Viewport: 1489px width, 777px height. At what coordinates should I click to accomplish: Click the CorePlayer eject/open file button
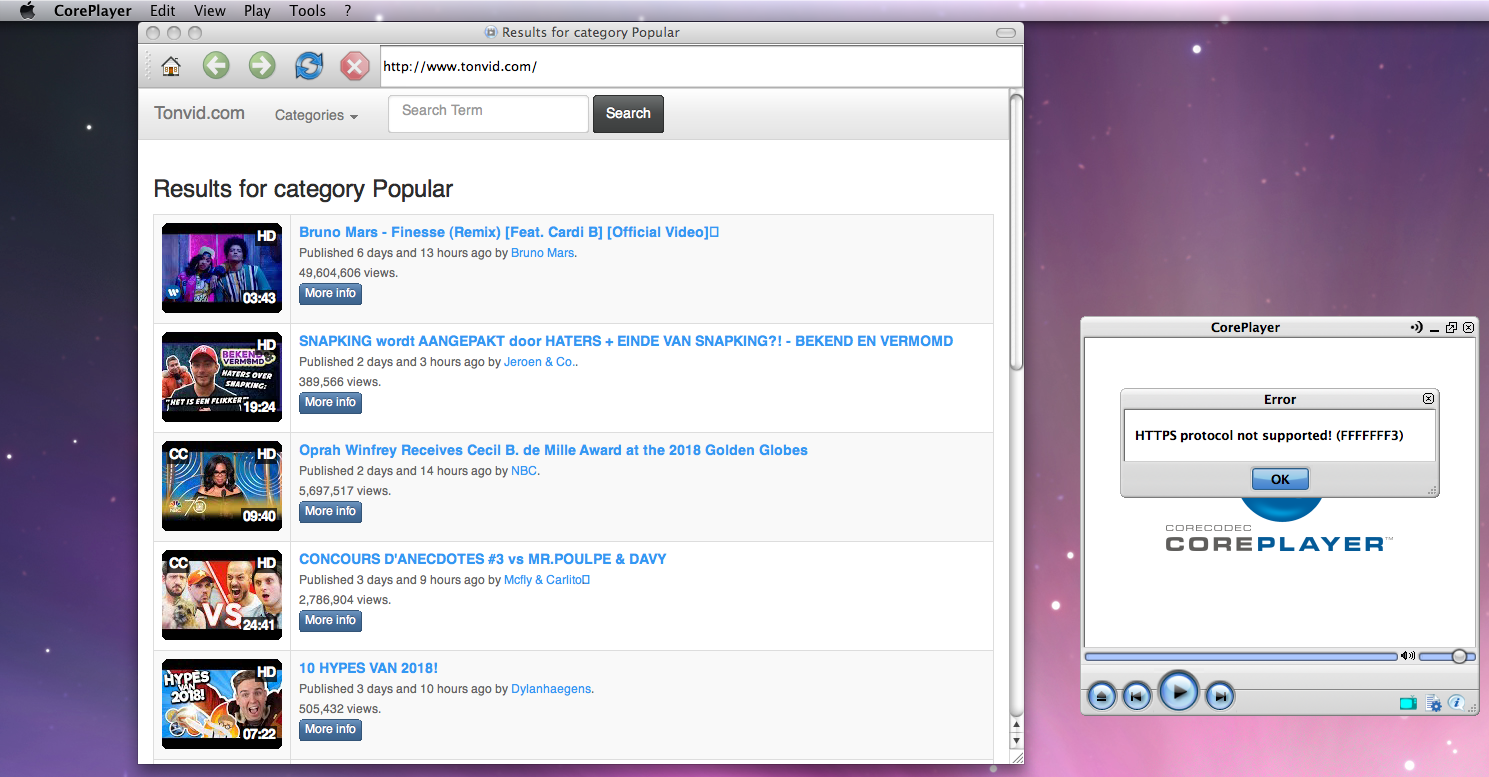point(1101,695)
